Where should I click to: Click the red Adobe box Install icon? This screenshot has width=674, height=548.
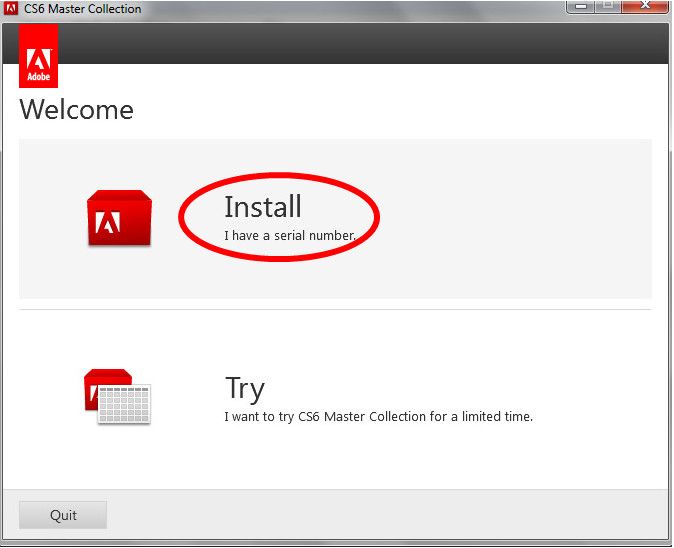119,218
